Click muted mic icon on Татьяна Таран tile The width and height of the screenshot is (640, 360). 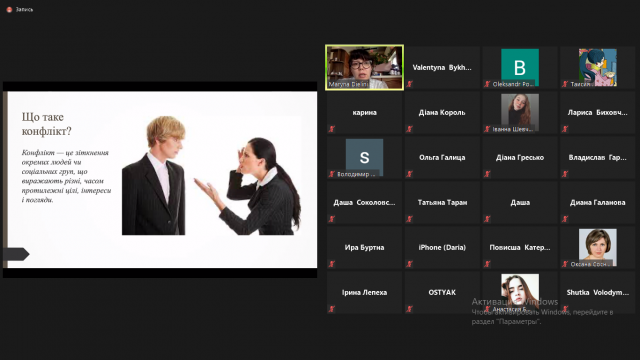coord(409,219)
